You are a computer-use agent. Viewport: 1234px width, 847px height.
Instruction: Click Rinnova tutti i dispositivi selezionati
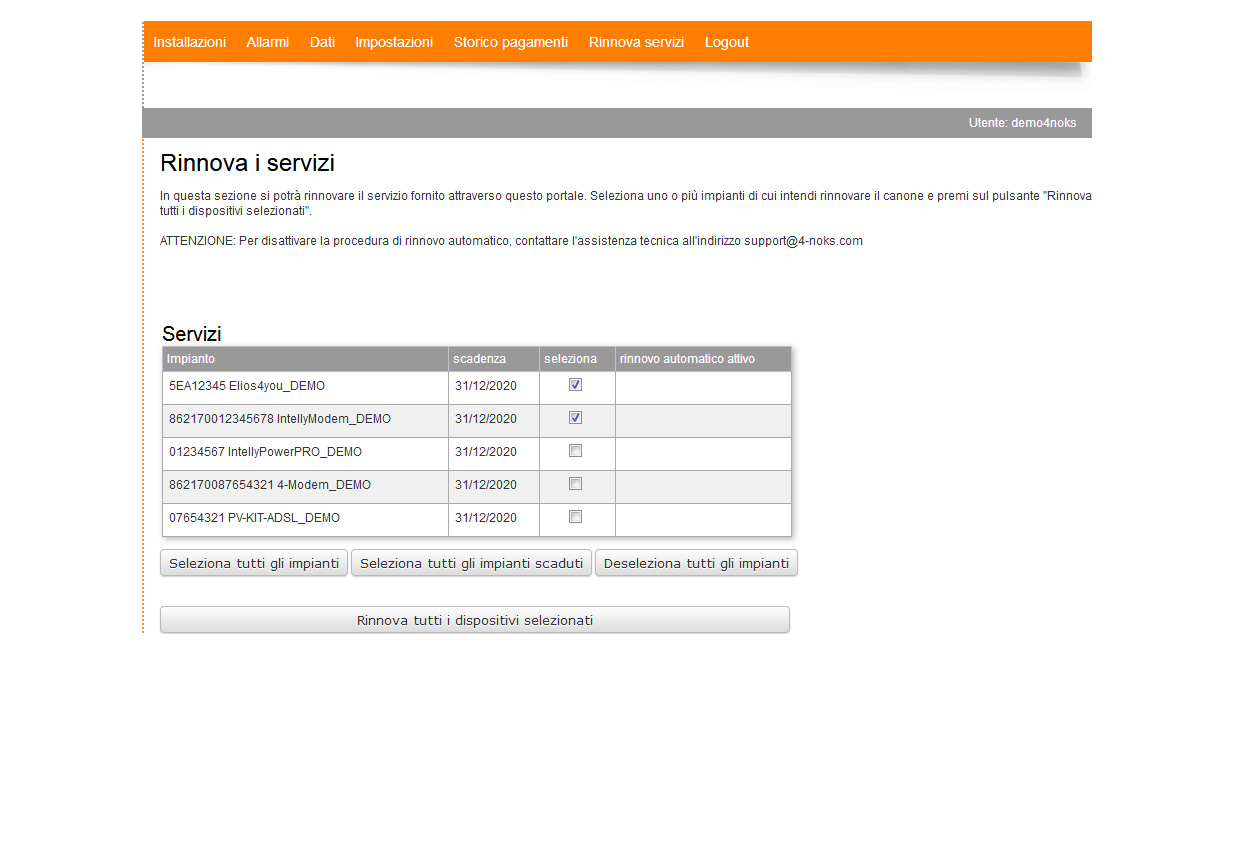pos(475,620)
